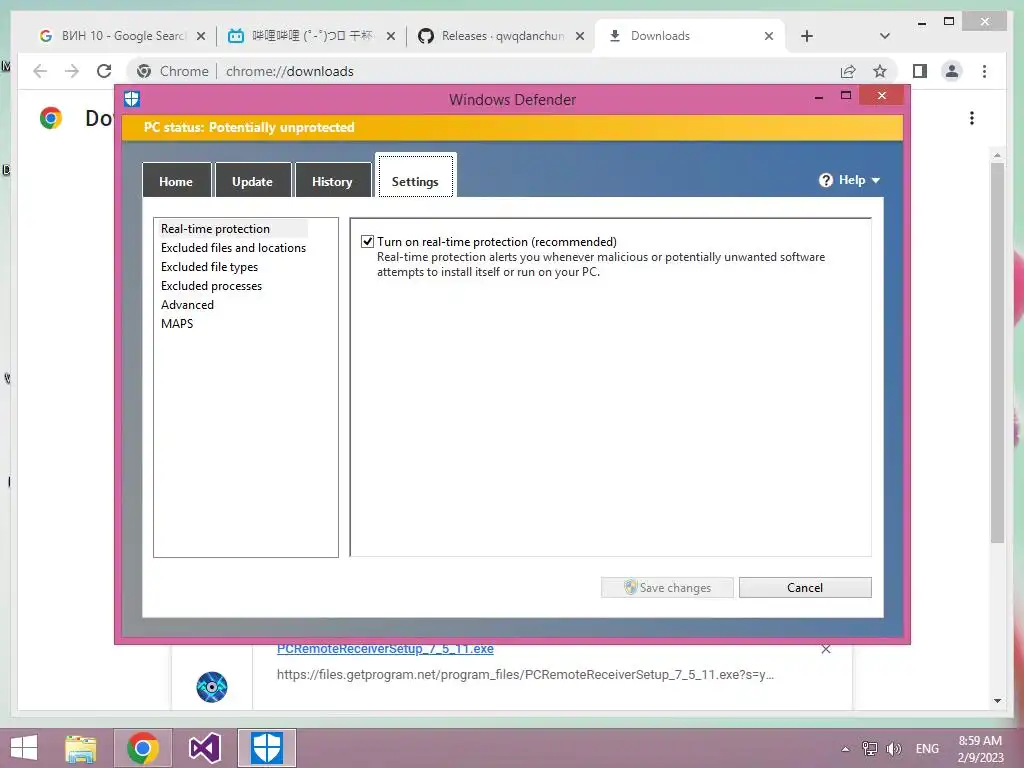Go forward in Chrome
1024x768 pixels.
click(x=72, y=71)
